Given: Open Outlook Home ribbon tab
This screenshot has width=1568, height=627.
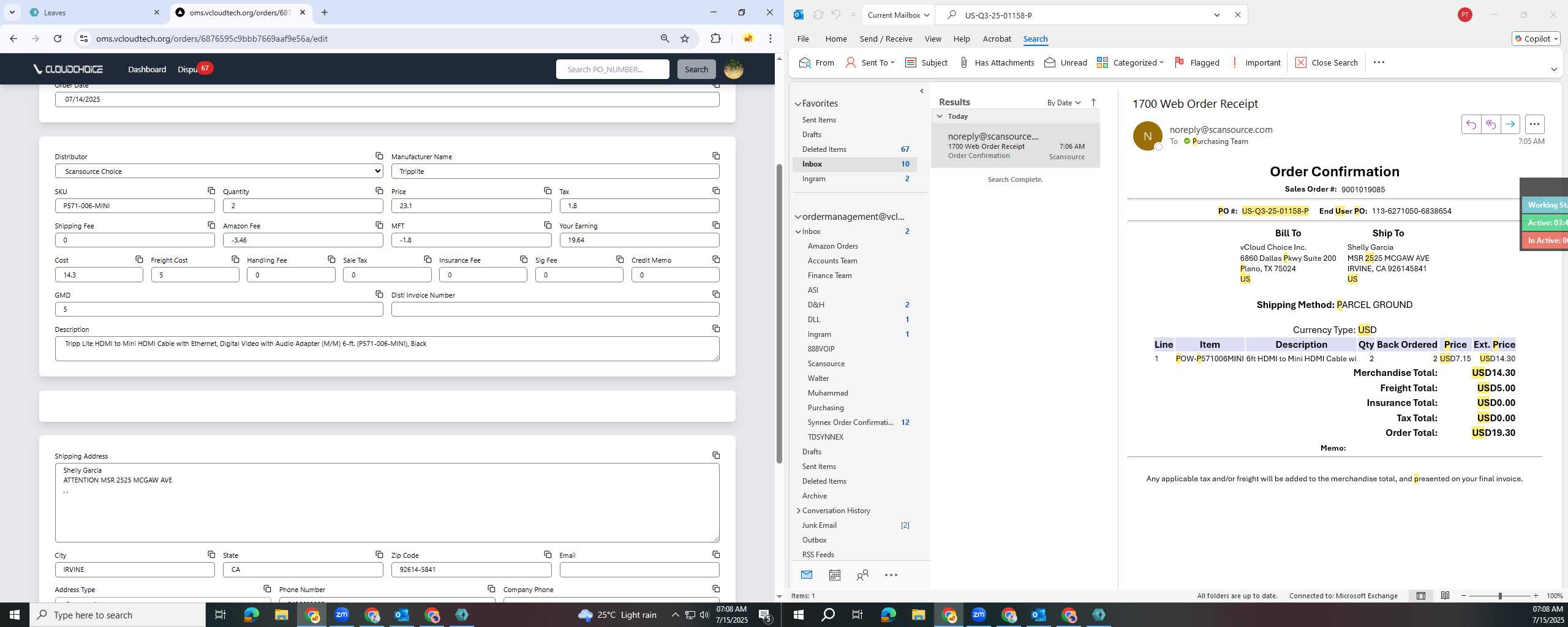Looking at the screenshot, I should tap(836, 39).
